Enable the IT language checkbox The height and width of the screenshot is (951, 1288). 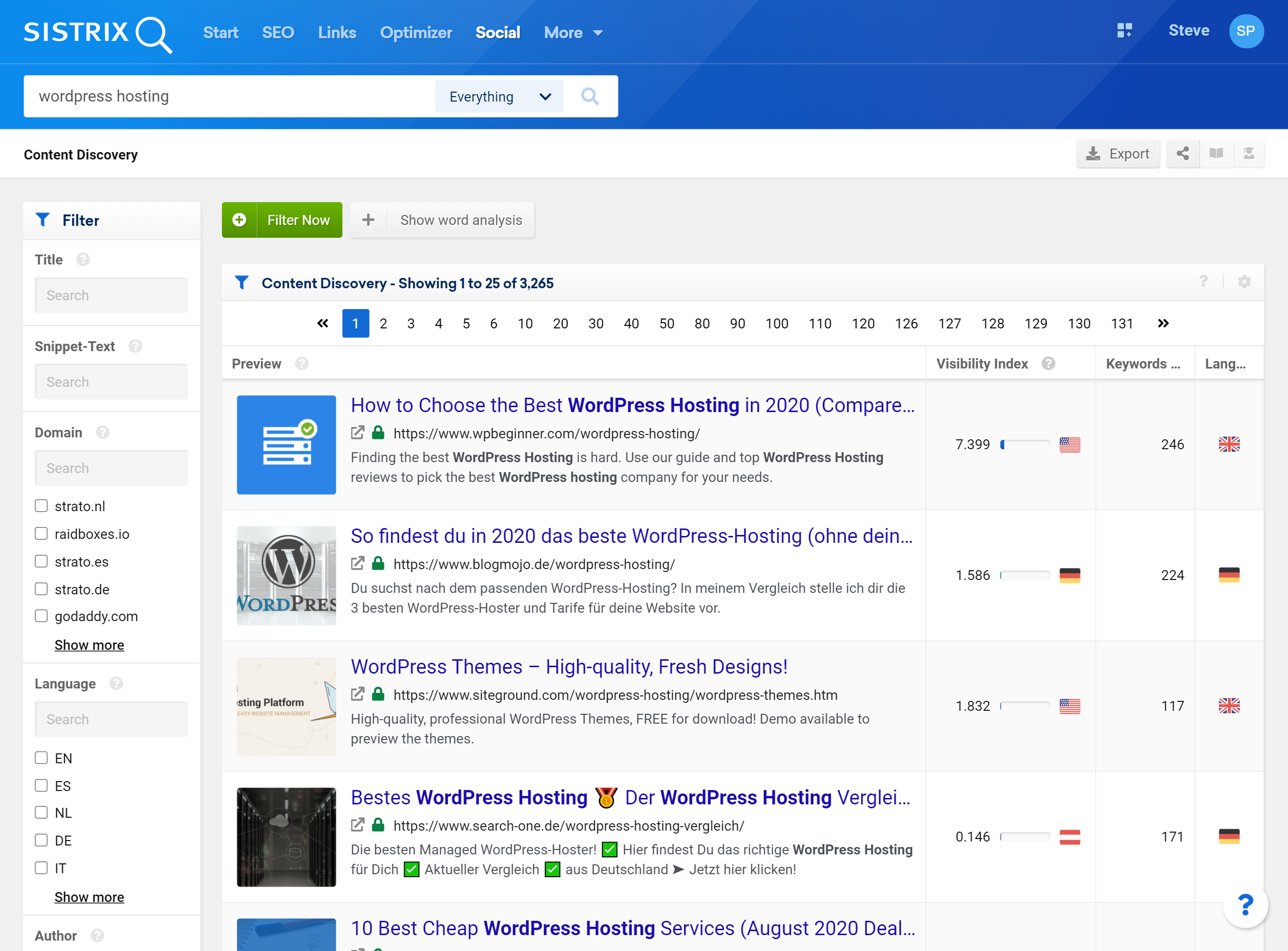(41, 867)
